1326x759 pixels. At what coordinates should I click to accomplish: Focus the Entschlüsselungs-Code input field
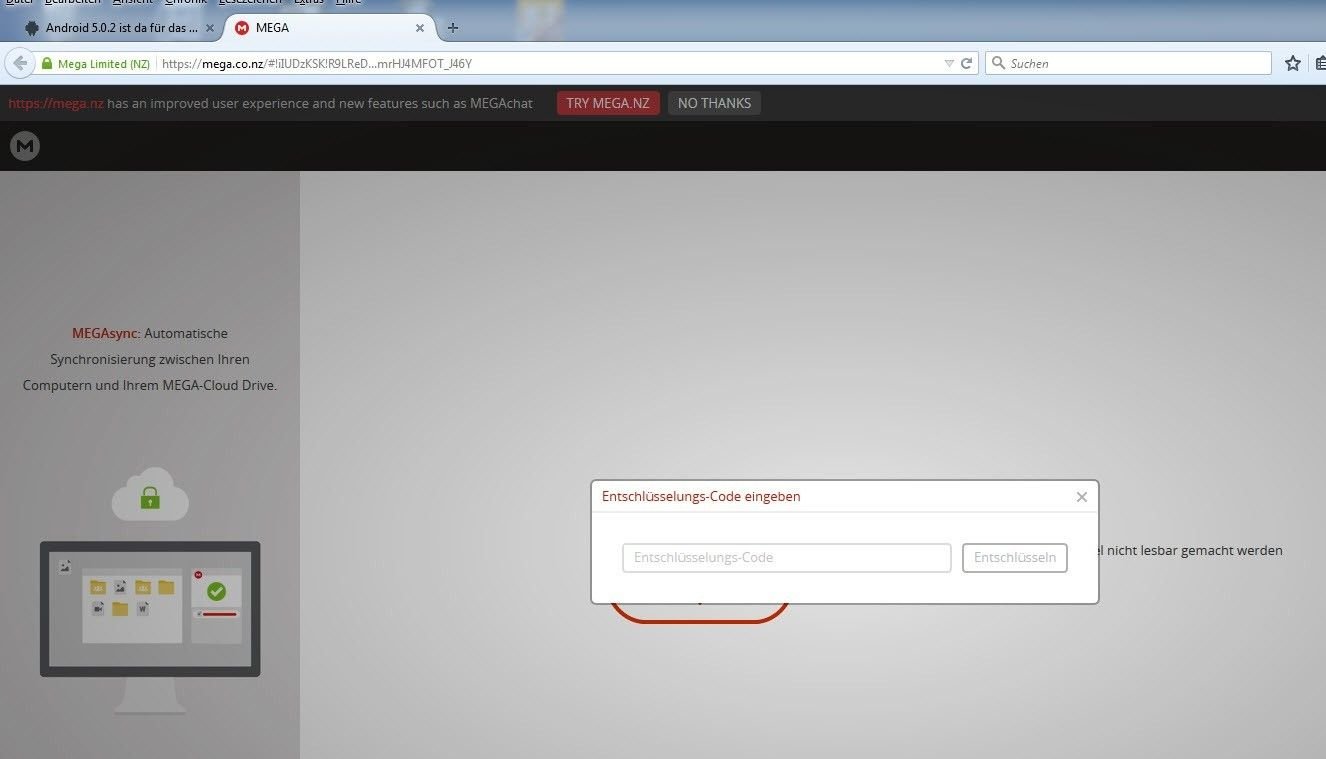tap(786, 558)
